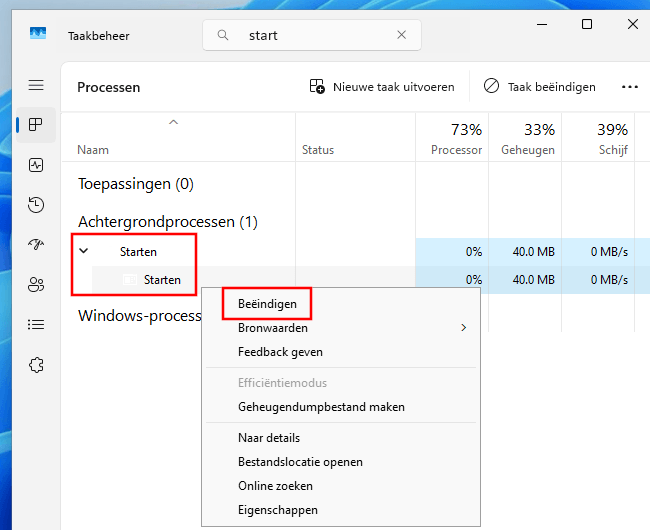650x530 pixels.
Task: Click the Starten child process icon
Action: tap(130, 280)
